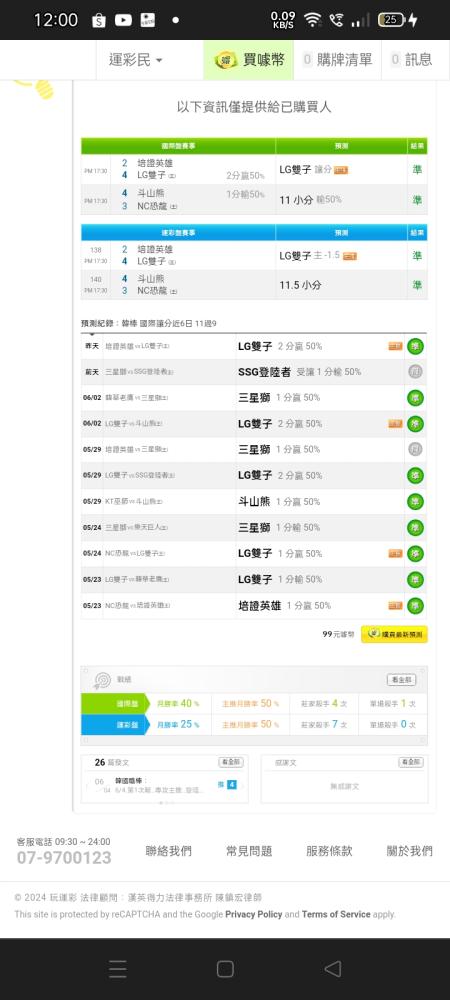The image size is (450, 1000).
Task: Tap the Android home square icon
Action: point(225,969)
